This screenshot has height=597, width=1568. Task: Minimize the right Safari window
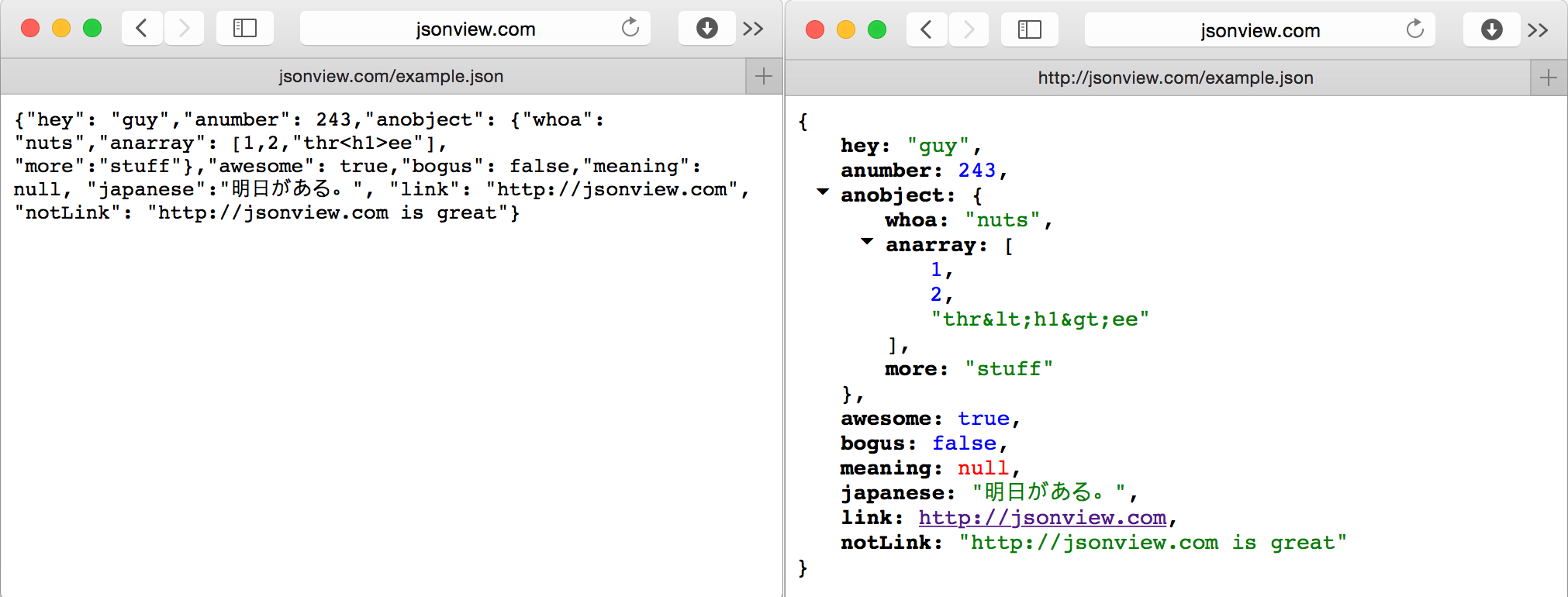tap(846, 30)
